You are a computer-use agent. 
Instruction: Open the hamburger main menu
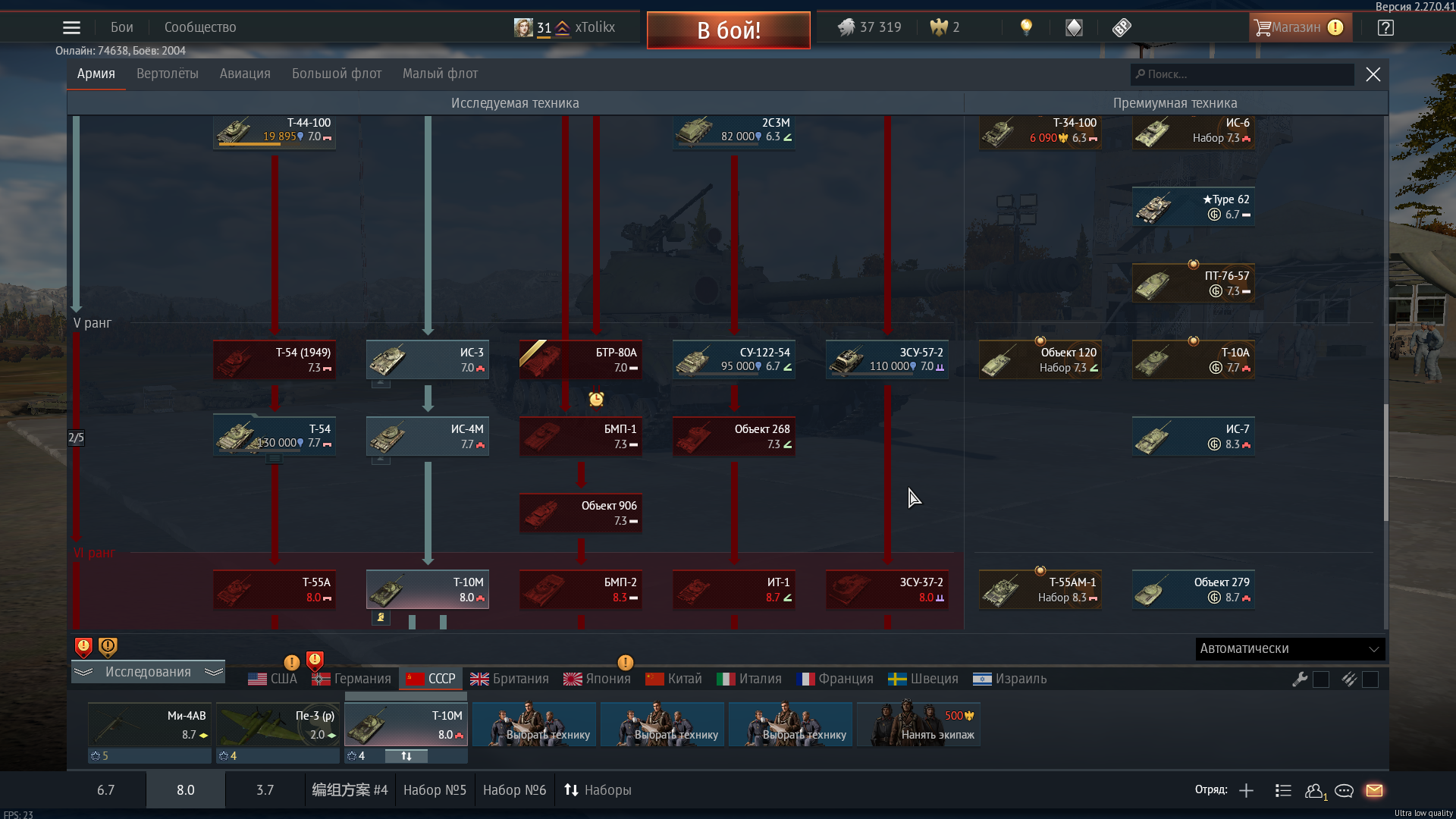pos(71,27)
